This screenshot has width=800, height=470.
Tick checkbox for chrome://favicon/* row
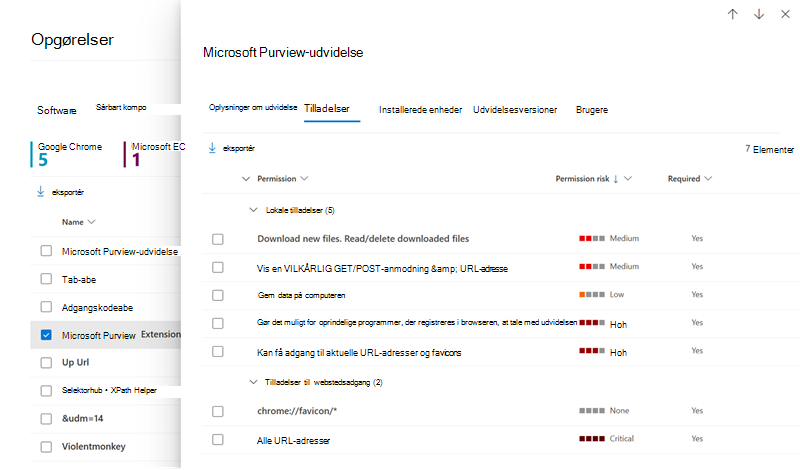click(218, 411)
